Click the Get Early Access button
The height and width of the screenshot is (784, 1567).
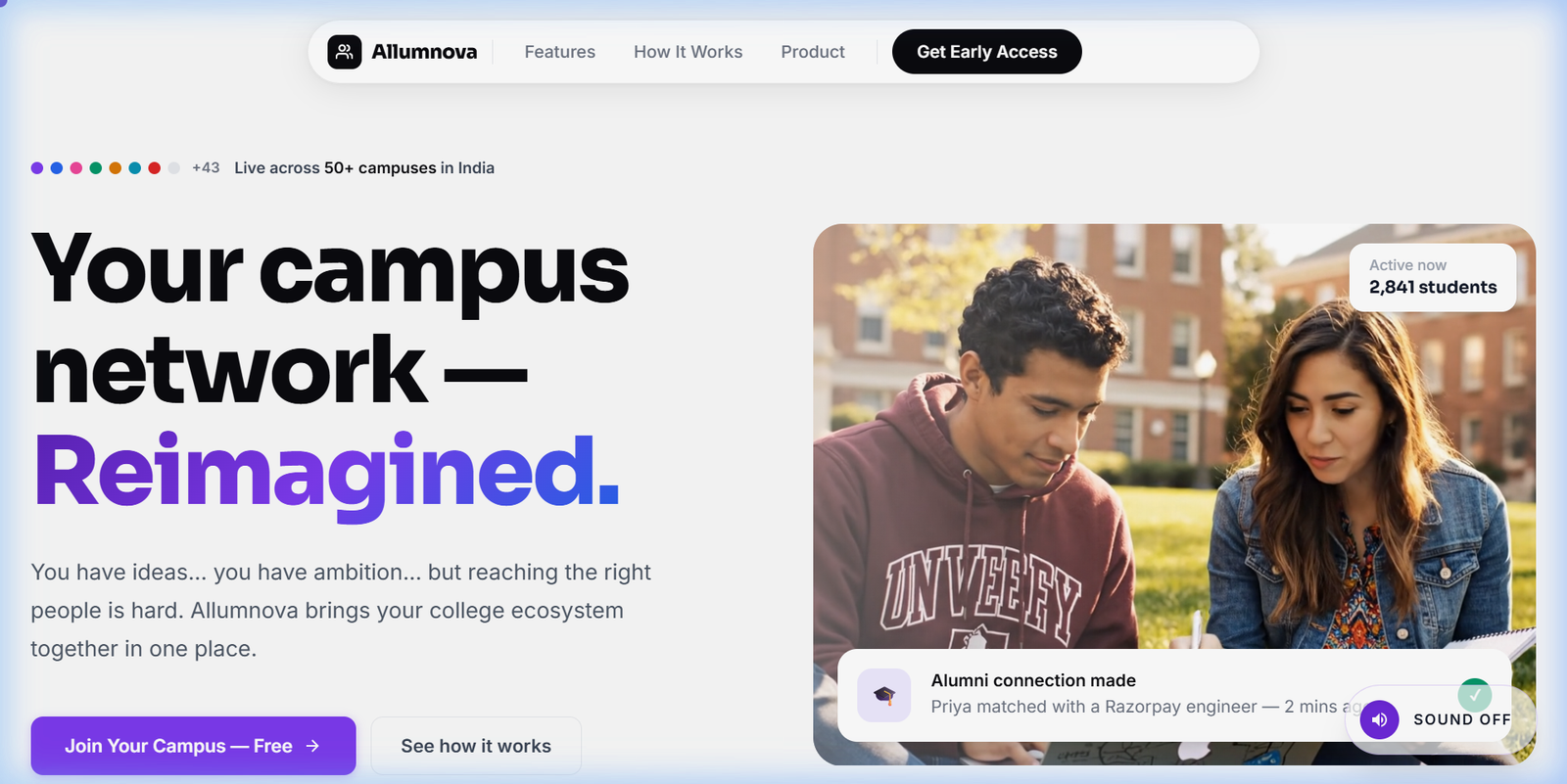(x=986, y=52)
